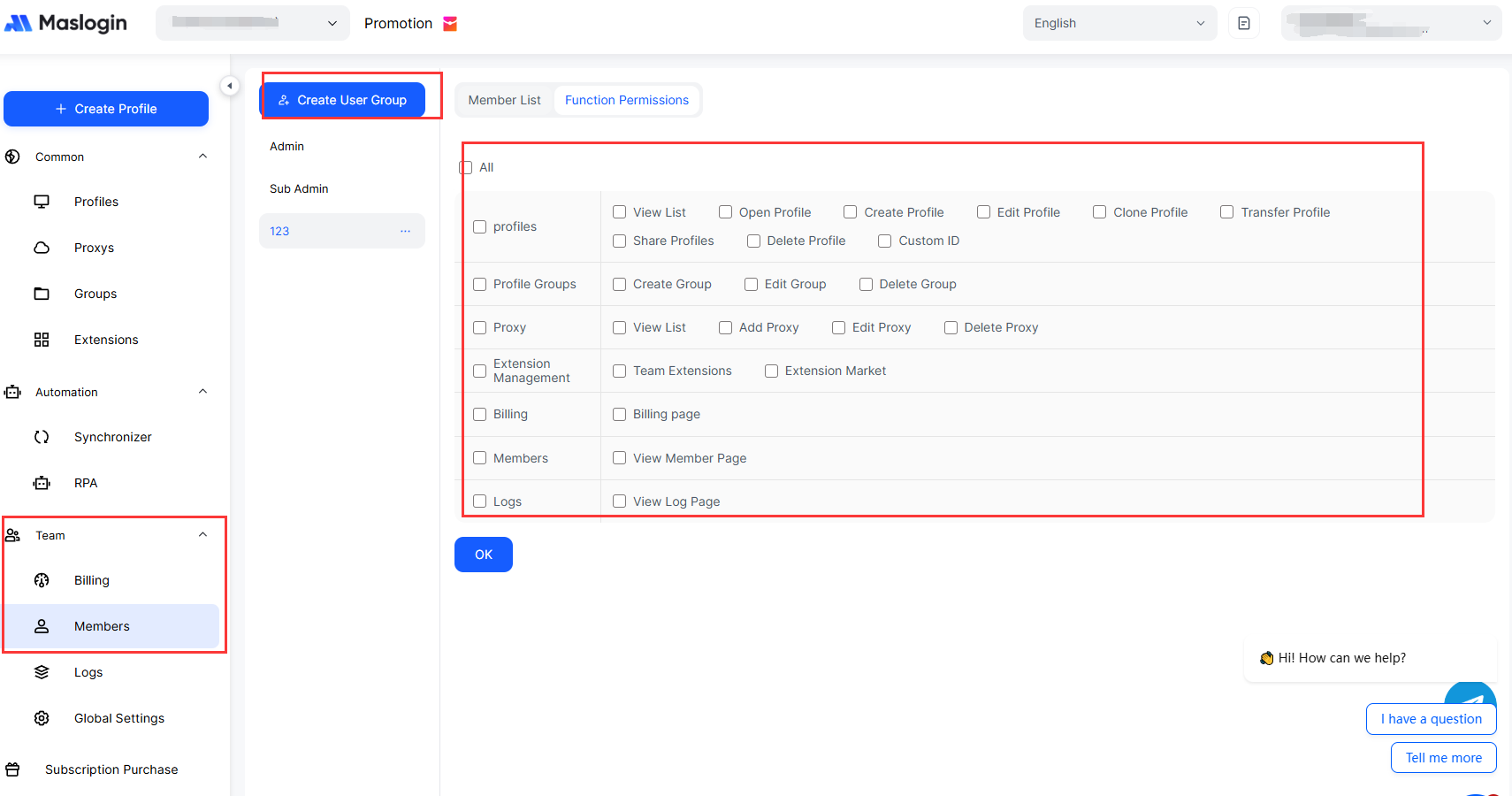Click the sidebar collapse arrow icon
This screenshot has width=1512, height=796.
coord(230,86)
